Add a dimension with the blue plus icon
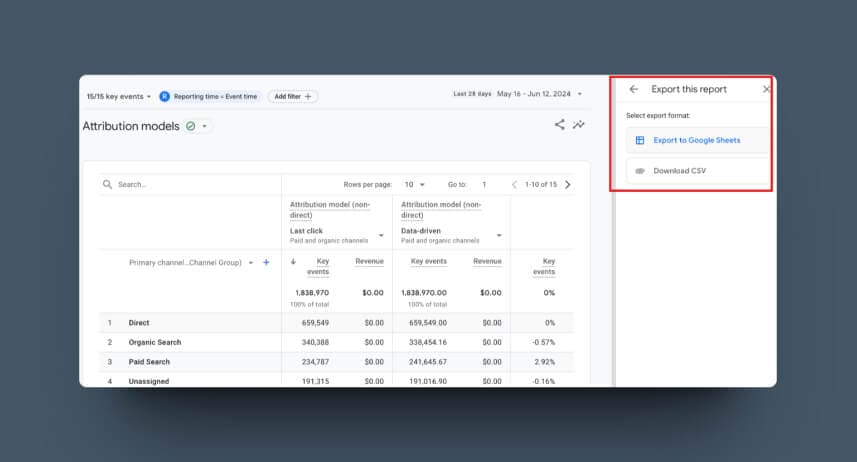The image size is (857, 462). pos(266,262)
